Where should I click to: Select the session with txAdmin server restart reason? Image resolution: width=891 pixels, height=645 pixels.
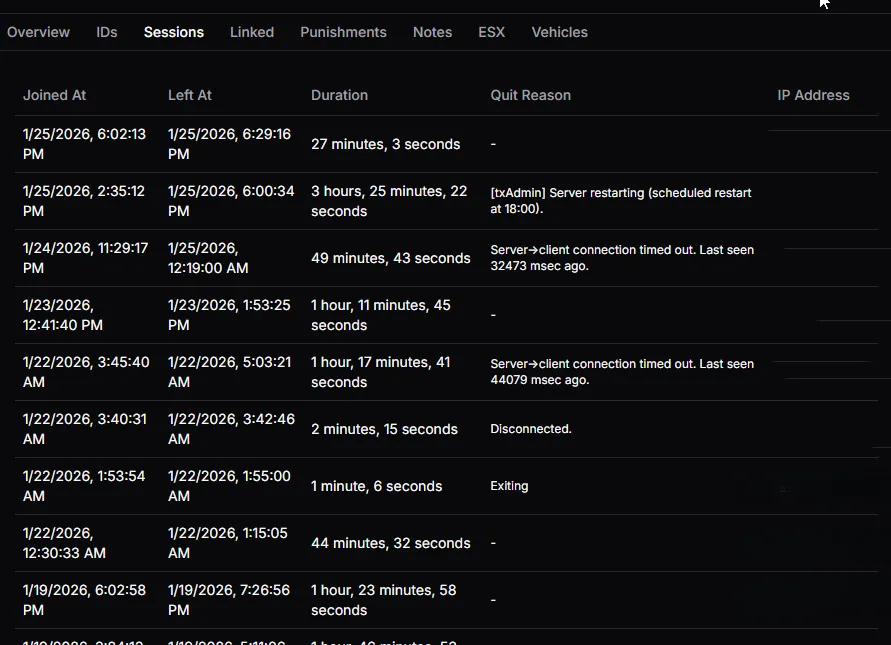pyautogui.click(x=620, y=201)
